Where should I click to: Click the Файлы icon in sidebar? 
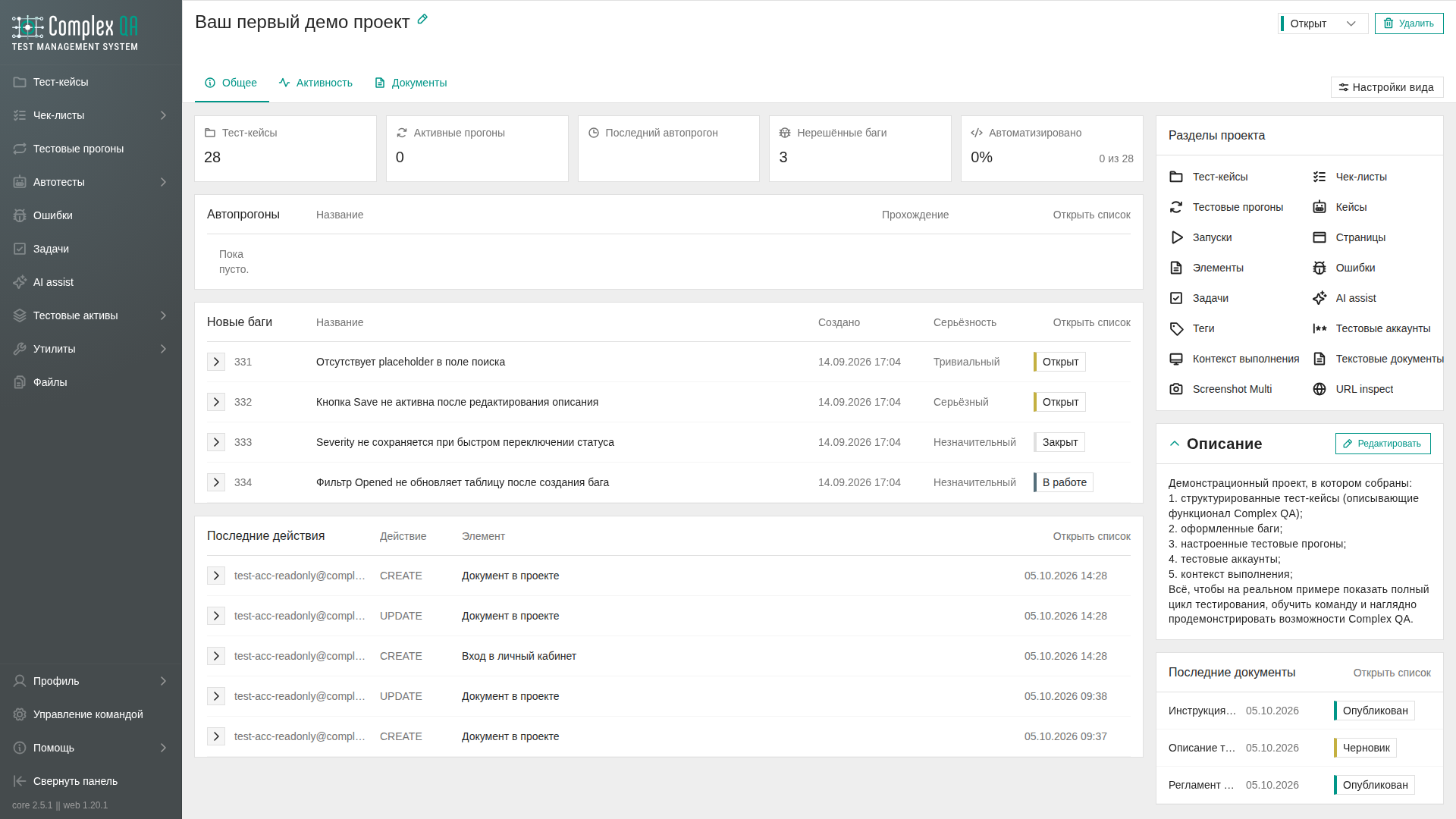[20, 382]
